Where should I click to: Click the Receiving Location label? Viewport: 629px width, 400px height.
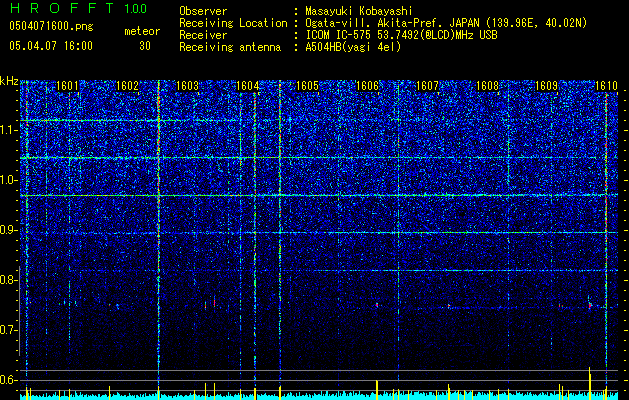pos(233,23)
